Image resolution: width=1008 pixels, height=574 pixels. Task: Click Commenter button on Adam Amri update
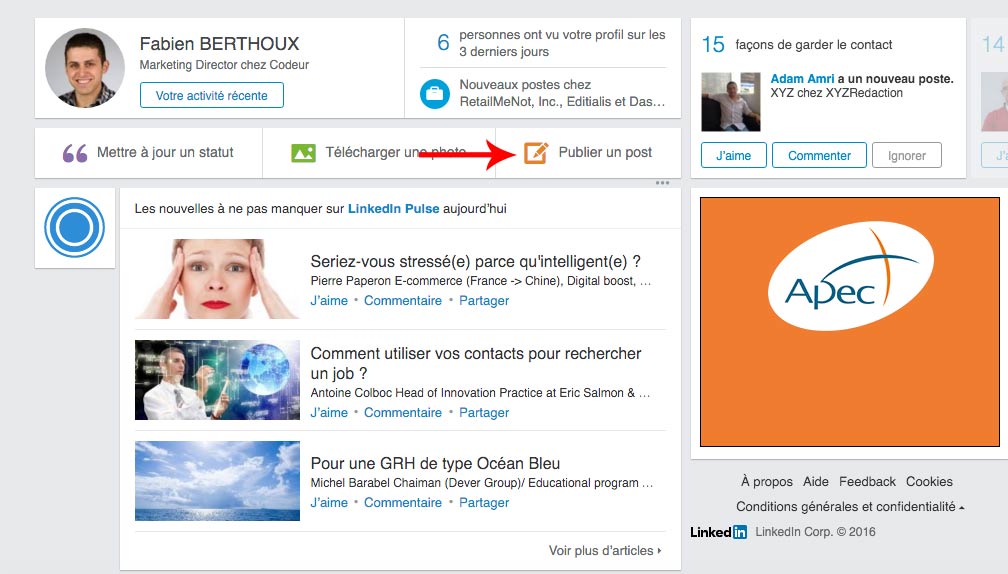(819, 156)
